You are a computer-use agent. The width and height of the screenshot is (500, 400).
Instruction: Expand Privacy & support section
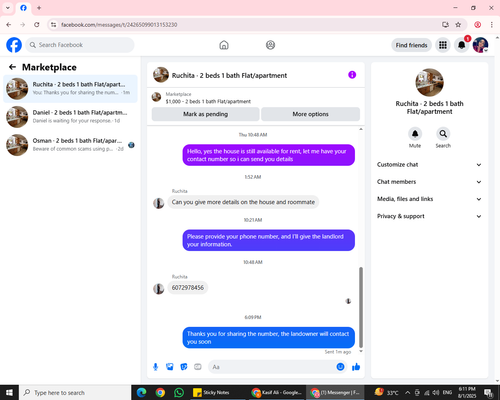(429, 216)
